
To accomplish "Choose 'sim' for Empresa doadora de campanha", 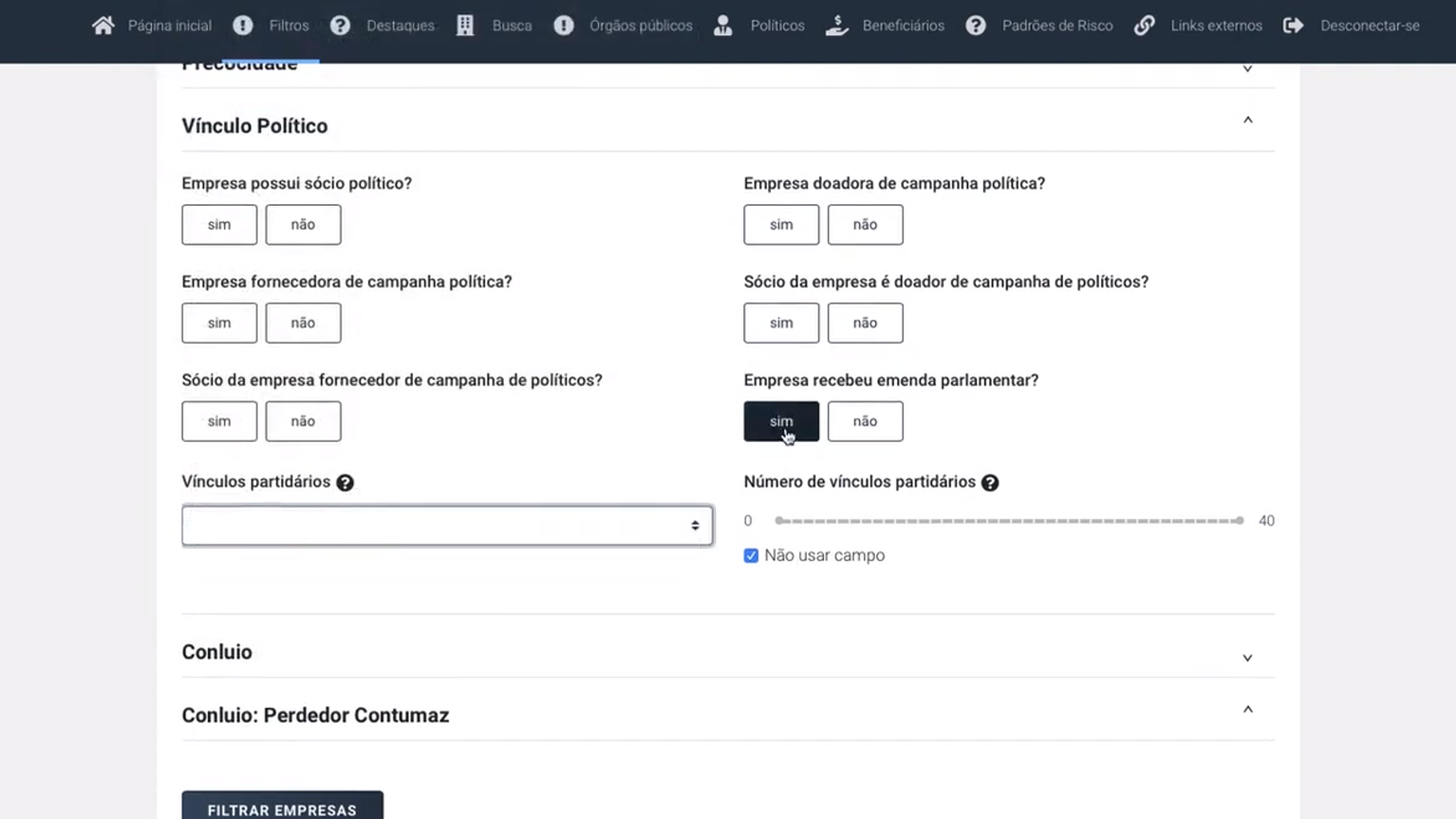I will [x=781, y=224].
